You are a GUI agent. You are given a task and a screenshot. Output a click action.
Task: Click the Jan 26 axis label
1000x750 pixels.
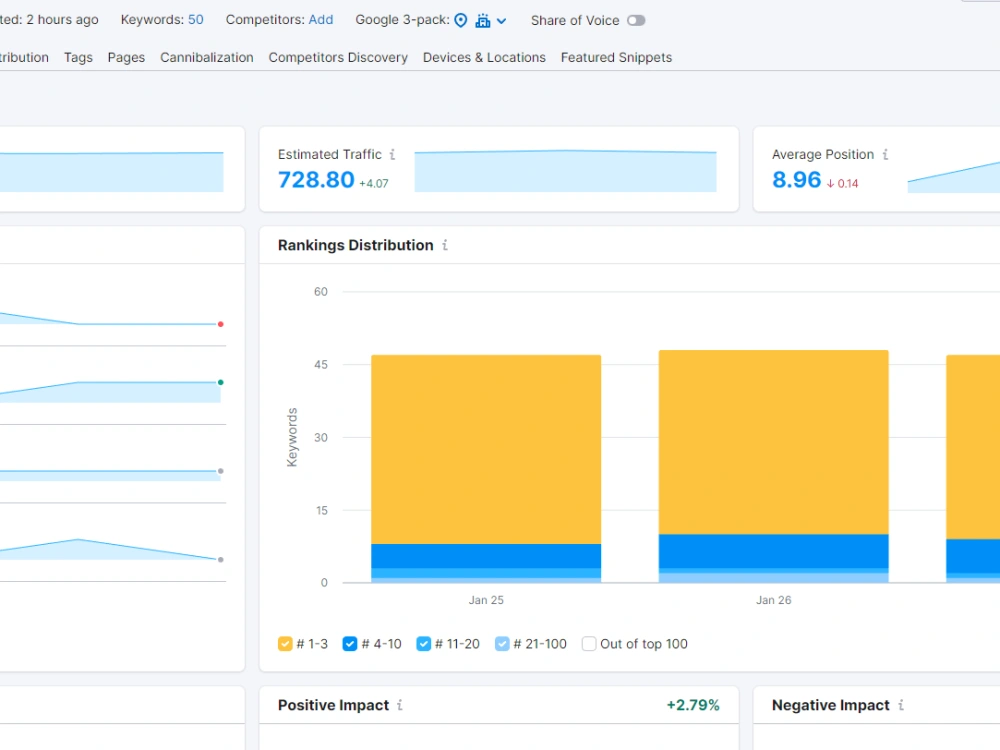774,600
